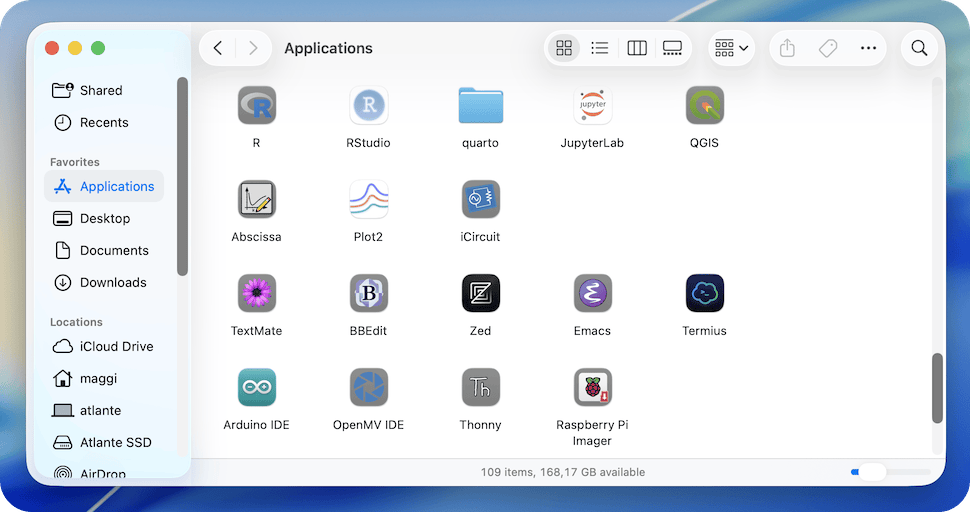Open Desktop in the sidebar
The image size is (970, 512).
click(x=104, y=218)
